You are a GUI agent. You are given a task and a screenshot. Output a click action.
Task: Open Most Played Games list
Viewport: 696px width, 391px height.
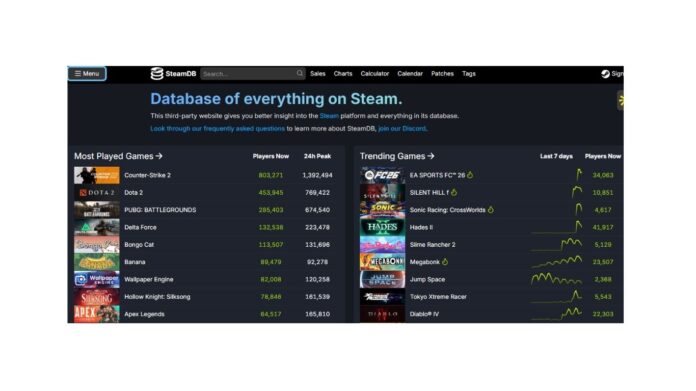(x=118, y=156)
